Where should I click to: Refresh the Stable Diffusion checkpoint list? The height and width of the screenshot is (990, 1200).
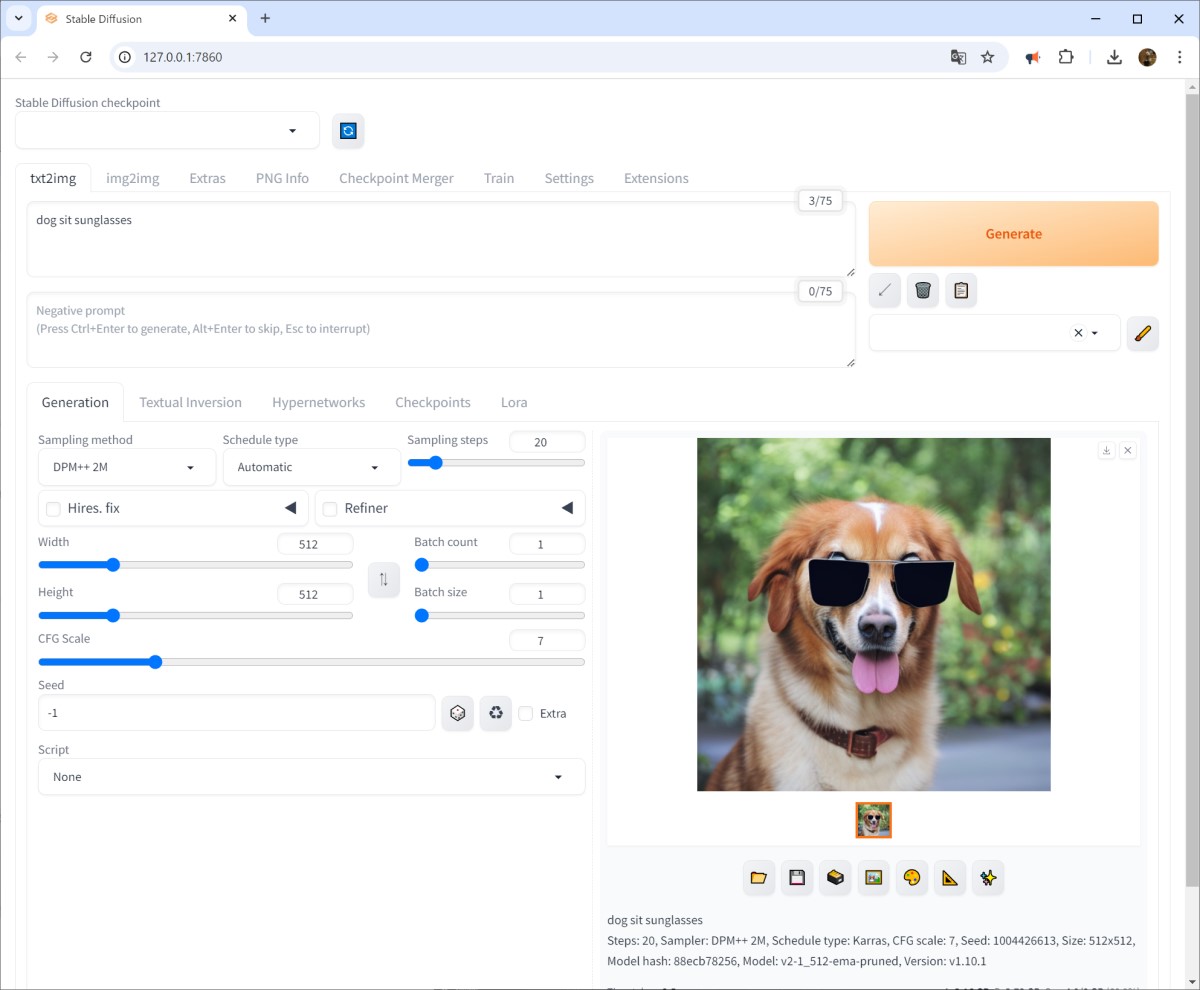pos(348,131)
